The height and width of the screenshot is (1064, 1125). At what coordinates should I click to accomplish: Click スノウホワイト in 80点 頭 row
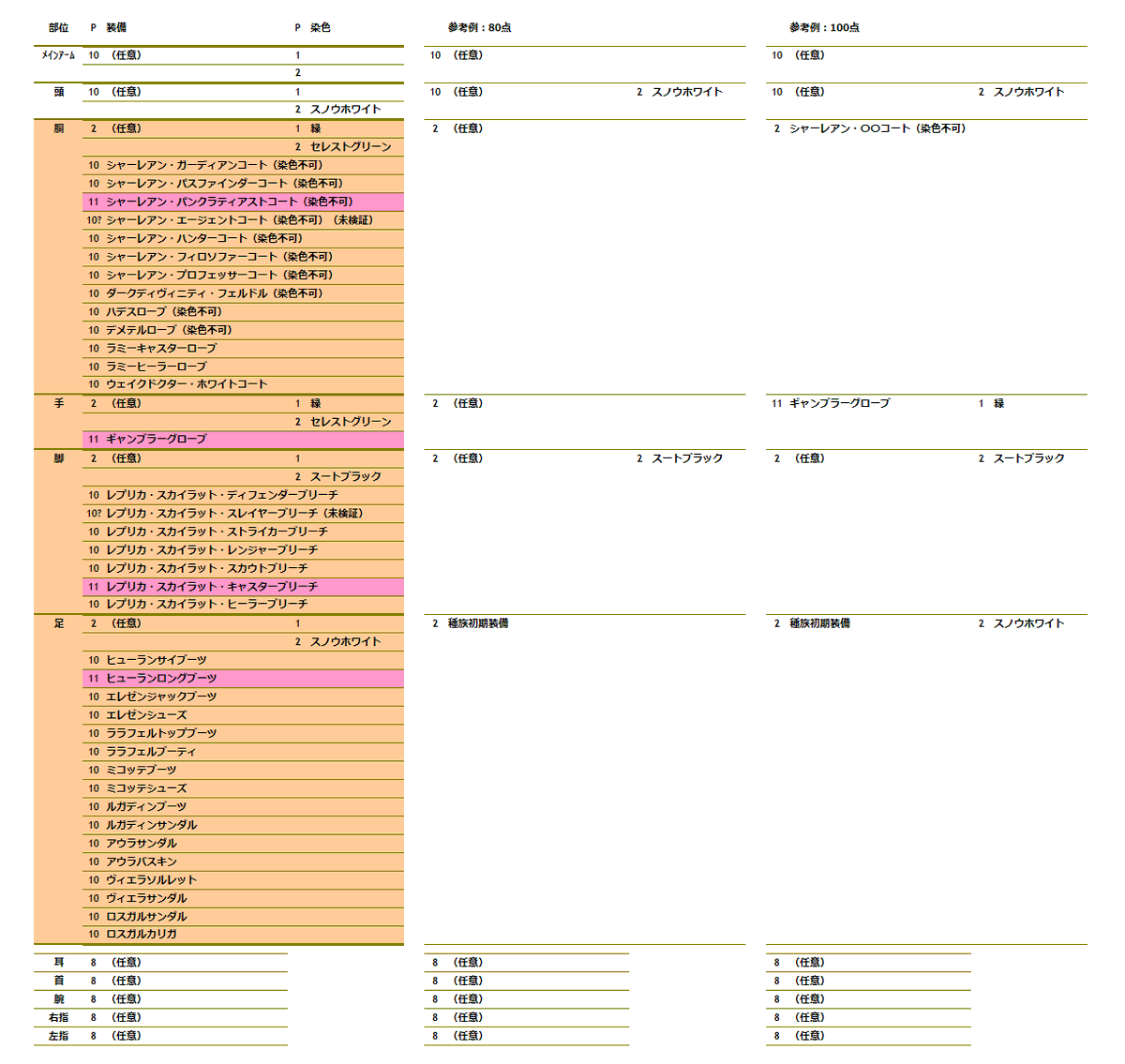coord(687,92)
